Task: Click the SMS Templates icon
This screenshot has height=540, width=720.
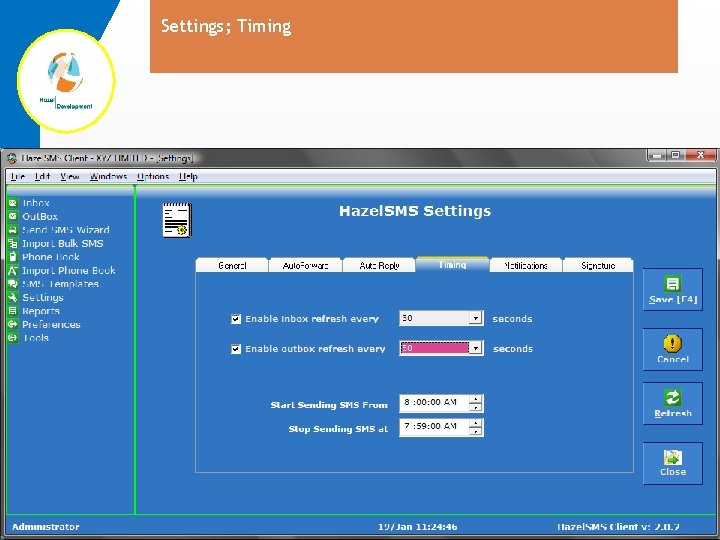Action: click(13, 283)
